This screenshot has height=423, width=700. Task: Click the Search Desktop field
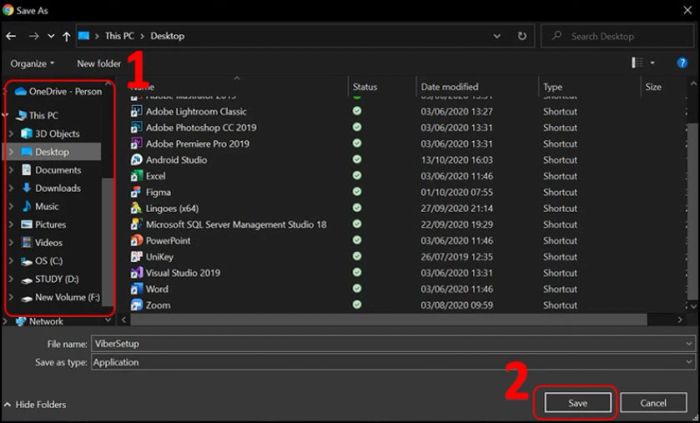(x=617, y=36)
